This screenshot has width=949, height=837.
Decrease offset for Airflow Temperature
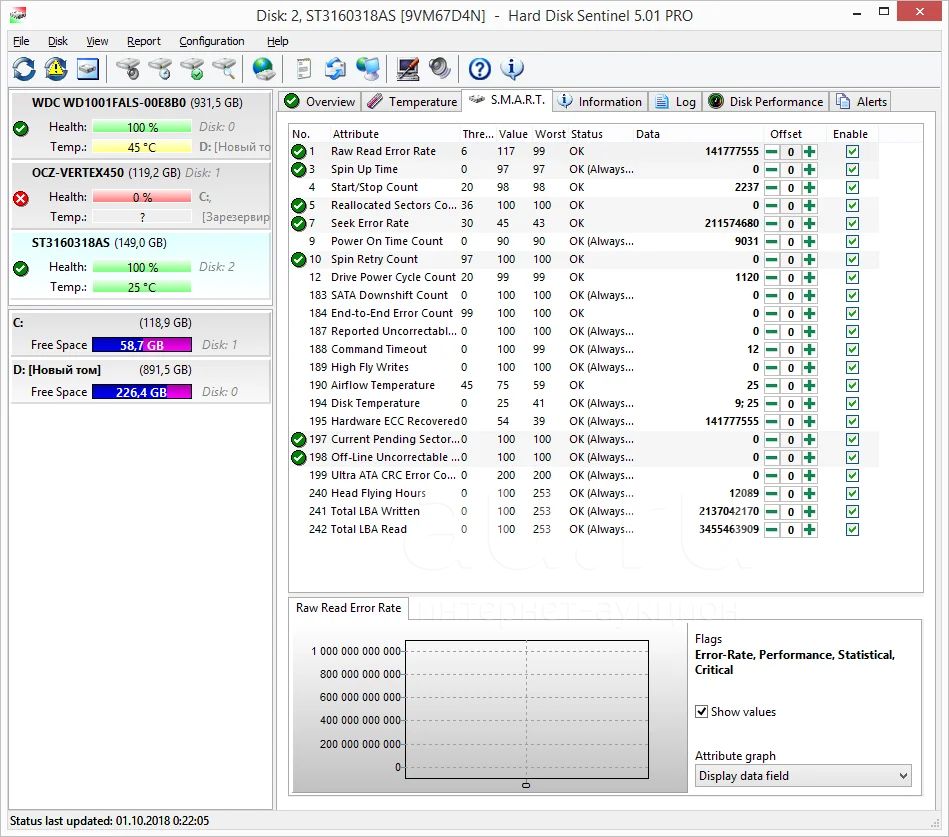tap(772, 386)
